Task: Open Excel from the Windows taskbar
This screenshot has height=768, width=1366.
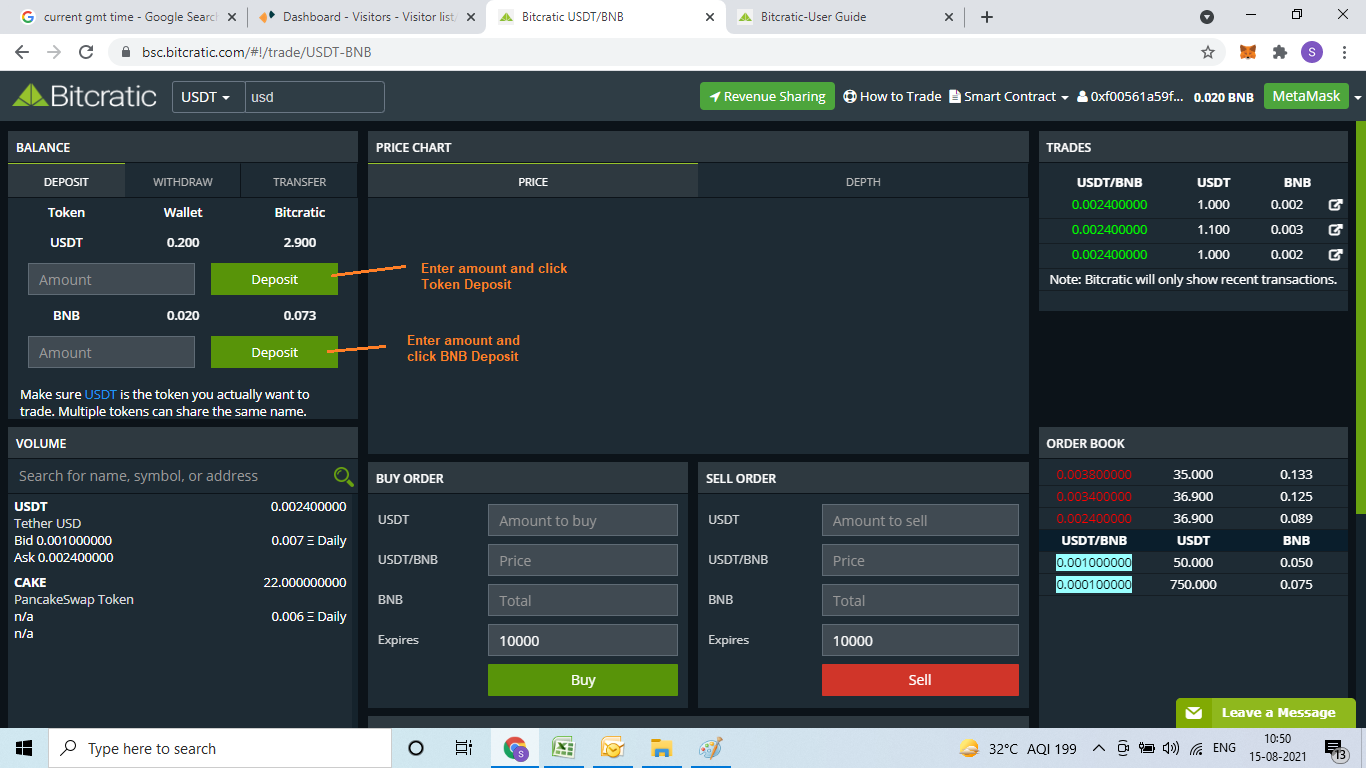Action: [x=564, y=748]
